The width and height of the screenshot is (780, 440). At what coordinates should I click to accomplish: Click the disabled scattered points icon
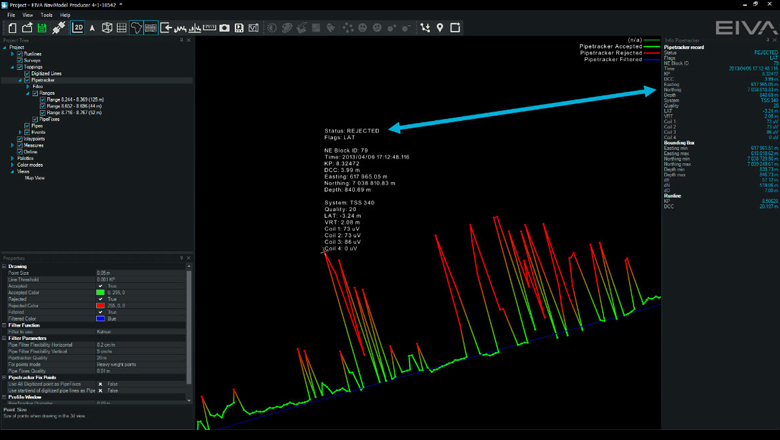[348, 28]
